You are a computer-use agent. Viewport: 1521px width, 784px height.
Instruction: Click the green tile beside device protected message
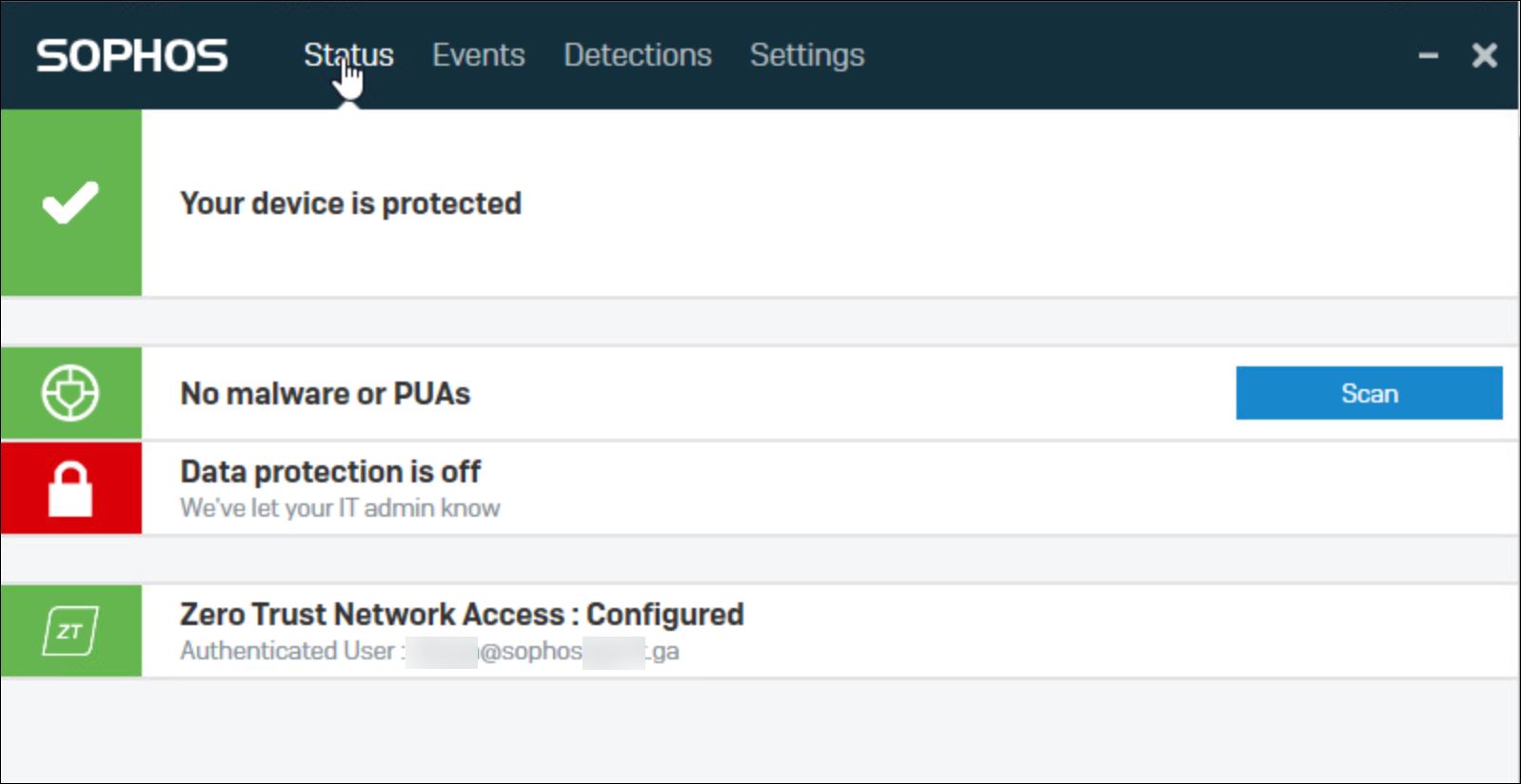pyautogui.click(x=71, y=202)
